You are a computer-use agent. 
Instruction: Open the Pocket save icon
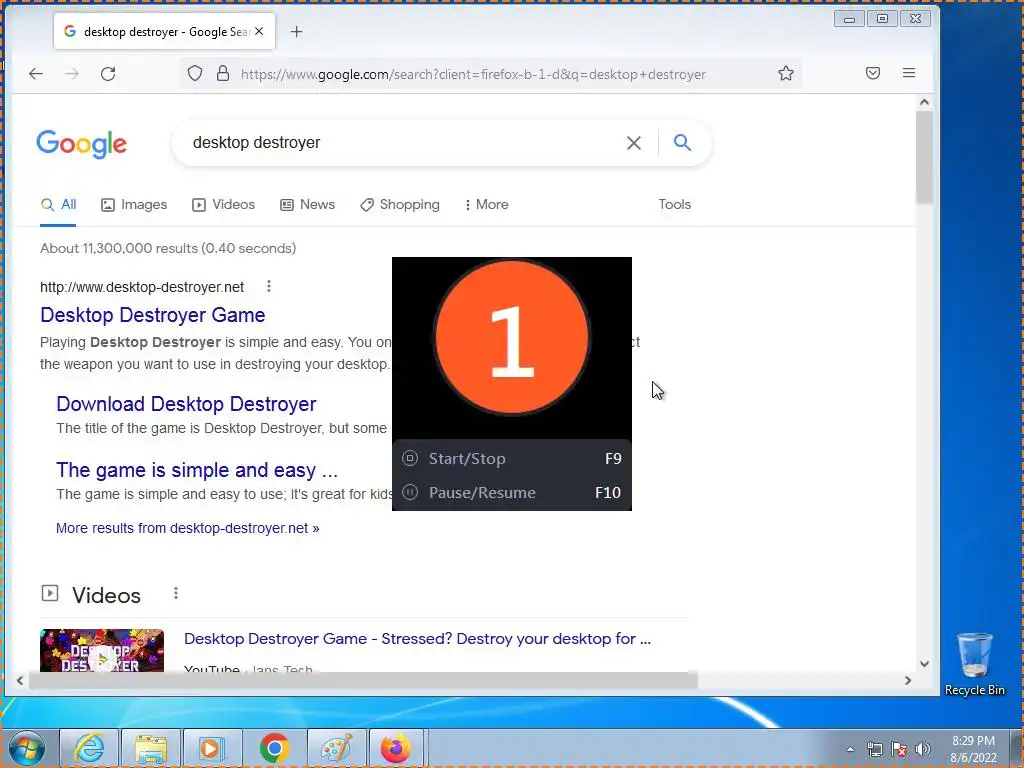872,73
